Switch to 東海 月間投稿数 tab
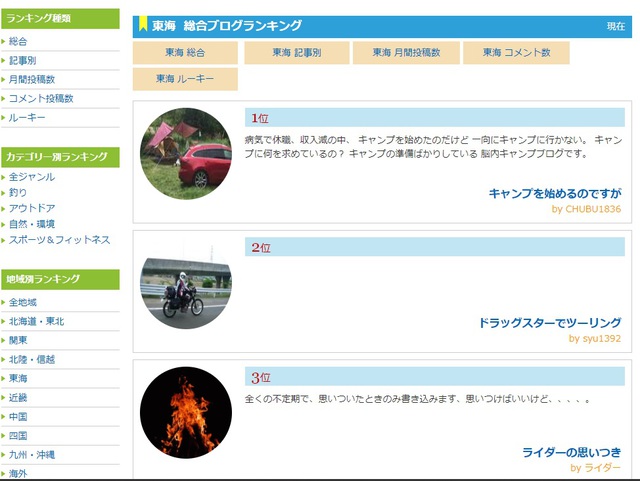The height and width of the screenshot is (481, 640). (x=406, y=53)
